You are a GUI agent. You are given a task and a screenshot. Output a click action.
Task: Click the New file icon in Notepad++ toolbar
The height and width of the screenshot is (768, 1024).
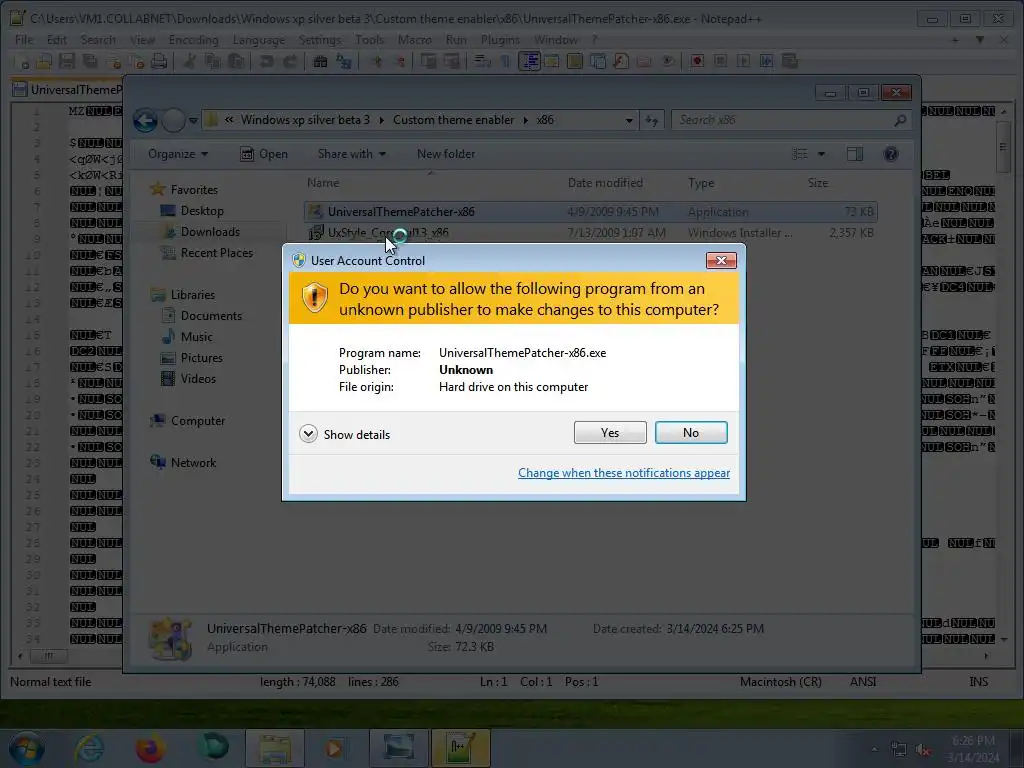coord(22,61)
